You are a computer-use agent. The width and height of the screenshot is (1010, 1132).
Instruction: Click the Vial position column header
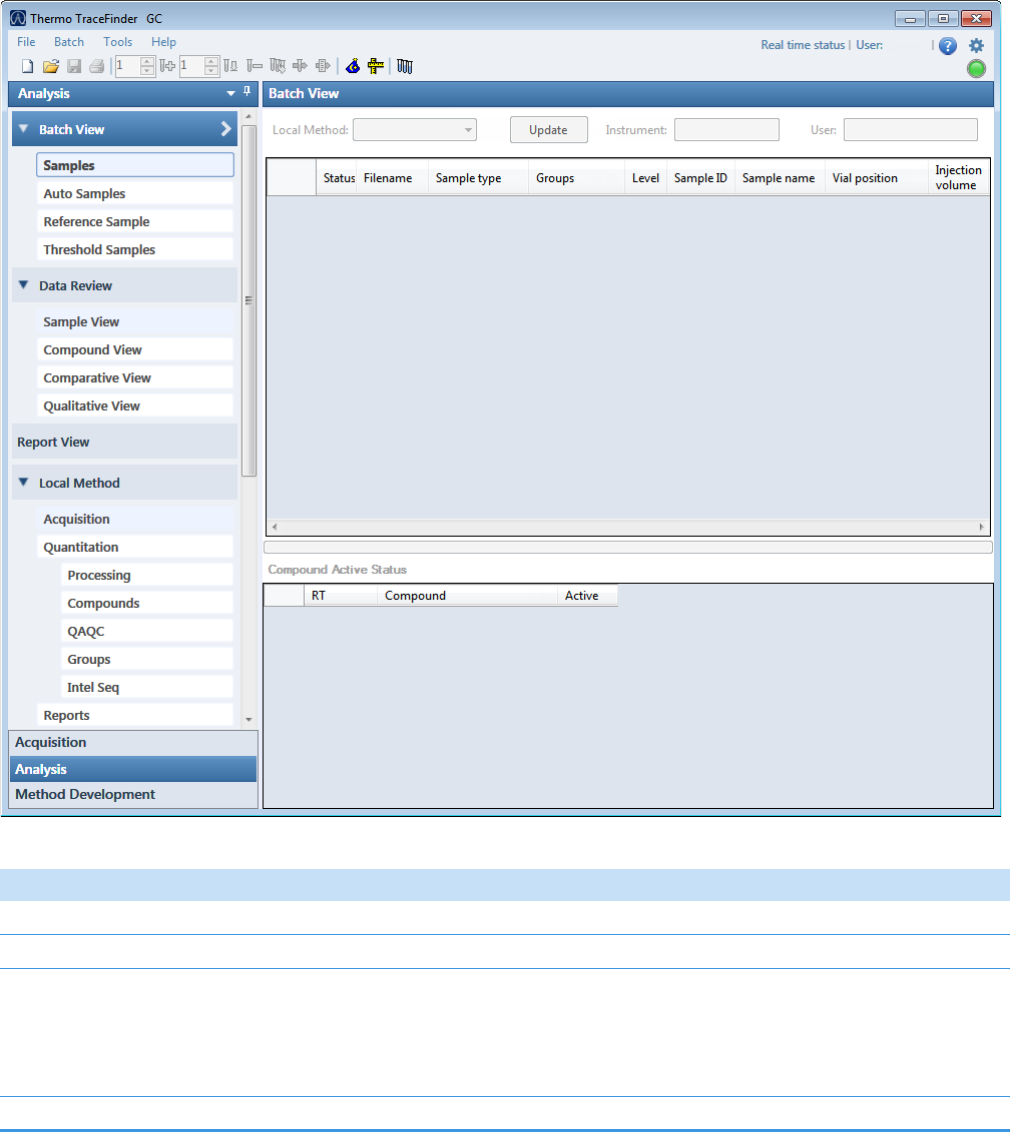(876, 178)
